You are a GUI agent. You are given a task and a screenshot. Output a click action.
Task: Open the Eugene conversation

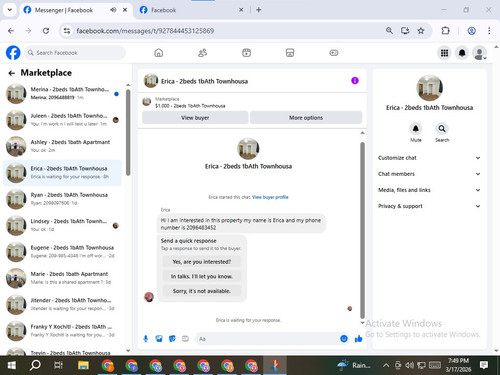tap(62, 252)
